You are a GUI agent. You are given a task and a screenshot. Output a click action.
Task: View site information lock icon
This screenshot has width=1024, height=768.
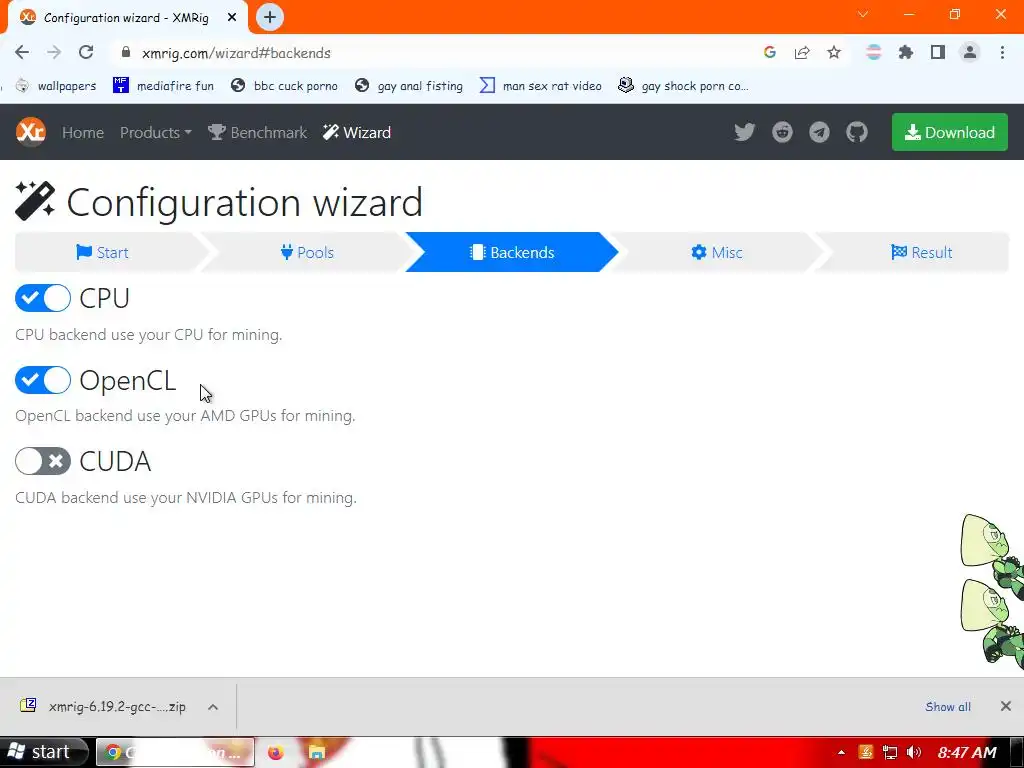click(126, 53)
